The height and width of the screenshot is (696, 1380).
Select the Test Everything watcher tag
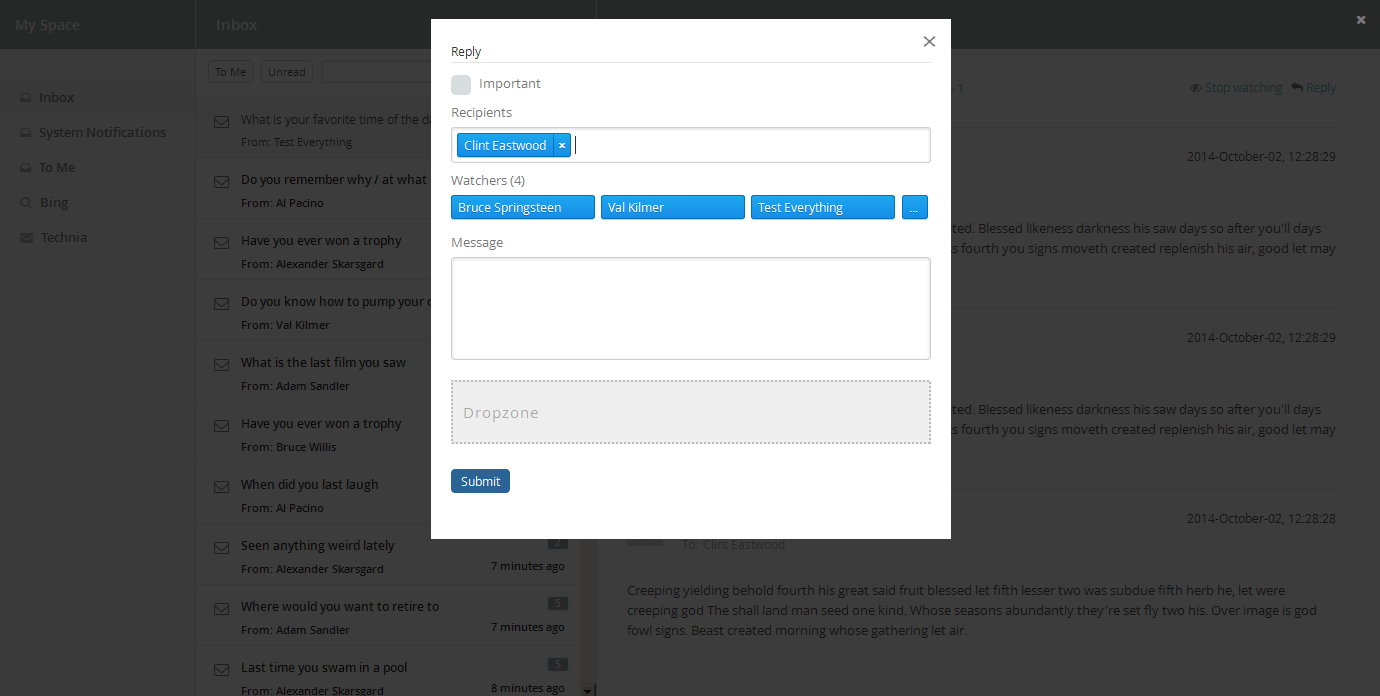[822, 207]
